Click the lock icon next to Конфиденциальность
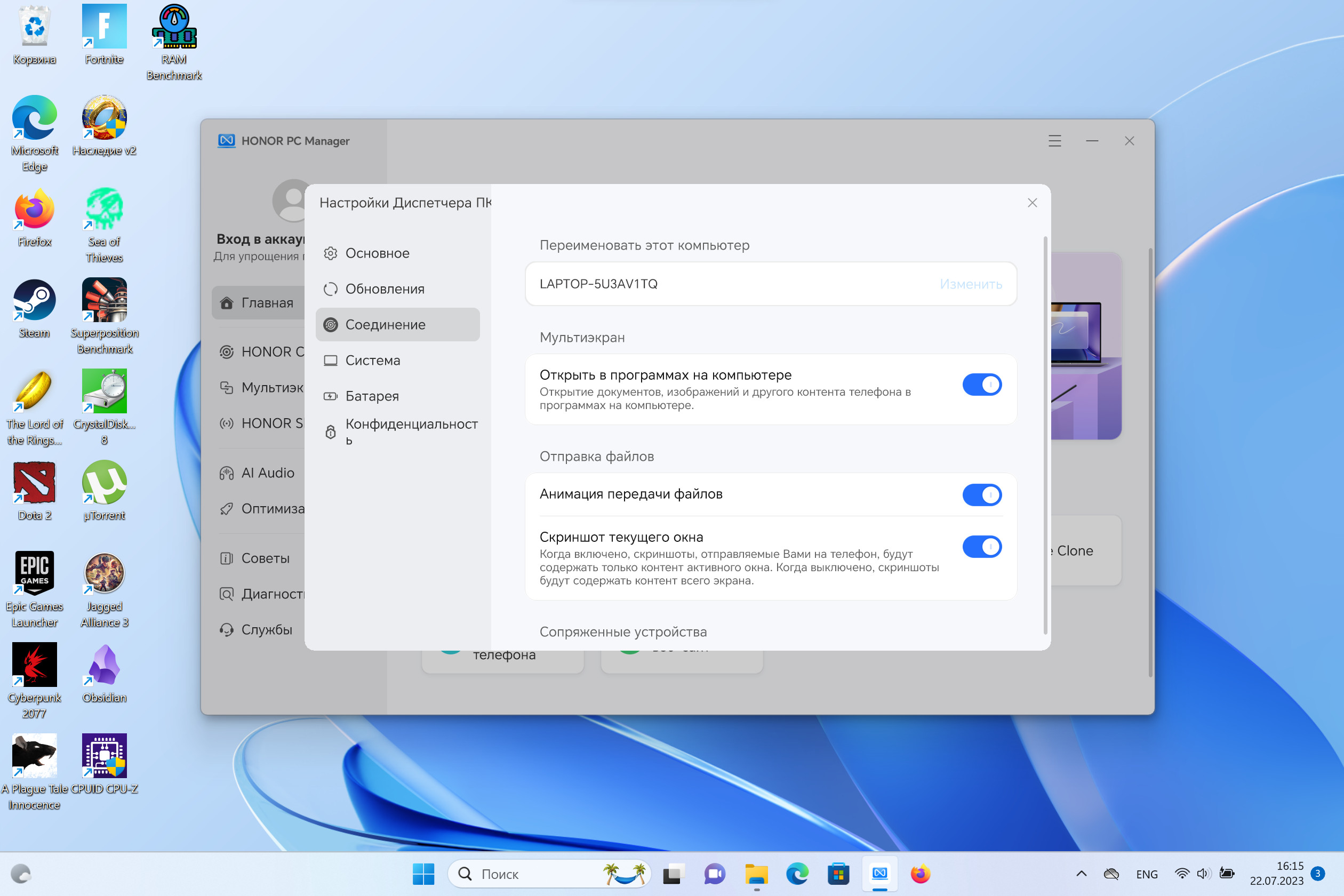1344x896 pixels. pos(330,432)
